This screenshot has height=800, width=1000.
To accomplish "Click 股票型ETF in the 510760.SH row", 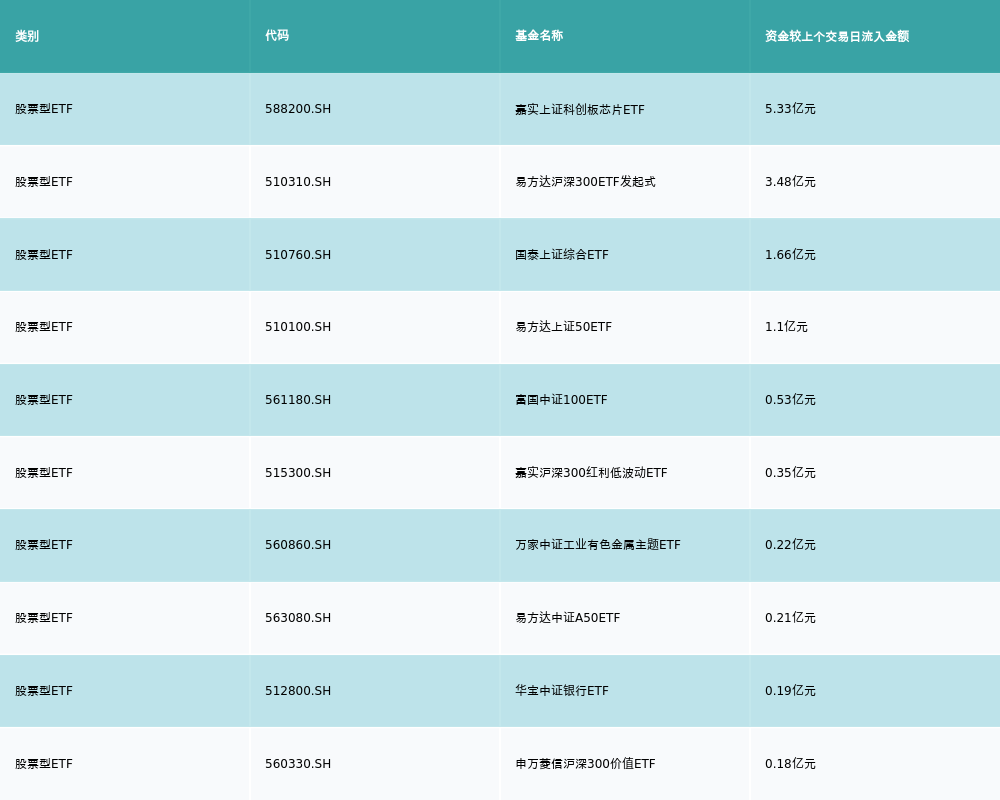I will click(44, 255).
